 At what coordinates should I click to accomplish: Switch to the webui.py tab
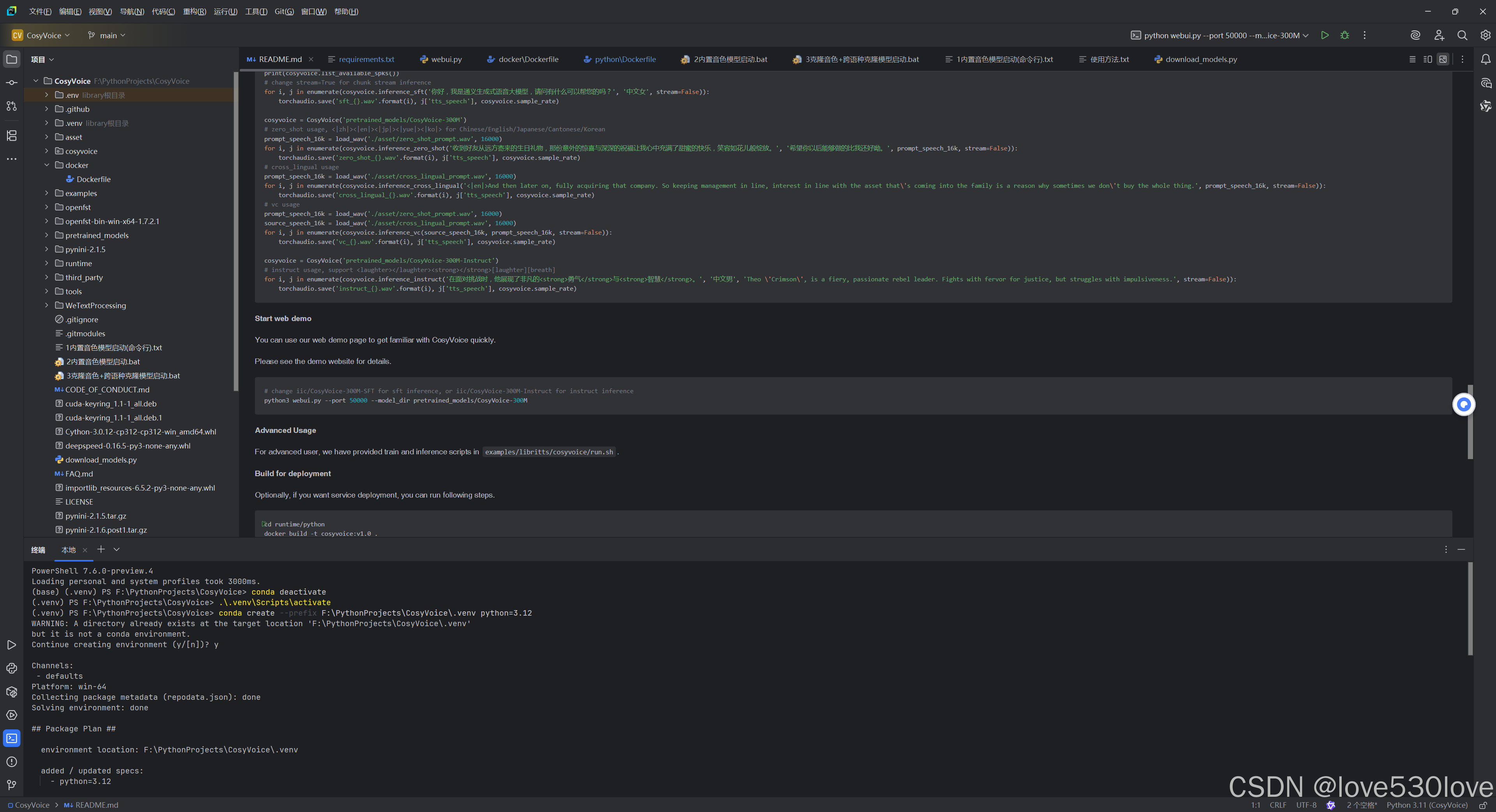point(446,59)
